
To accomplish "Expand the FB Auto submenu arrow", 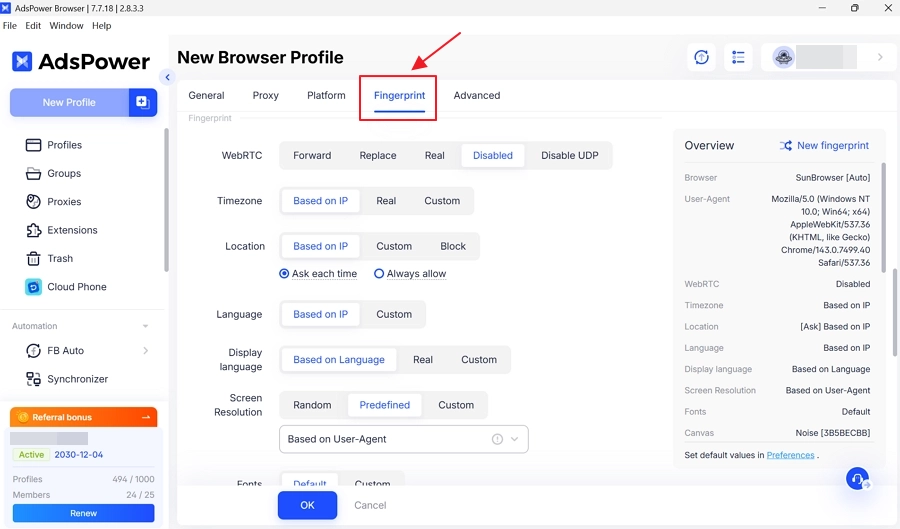I will 145,351.
